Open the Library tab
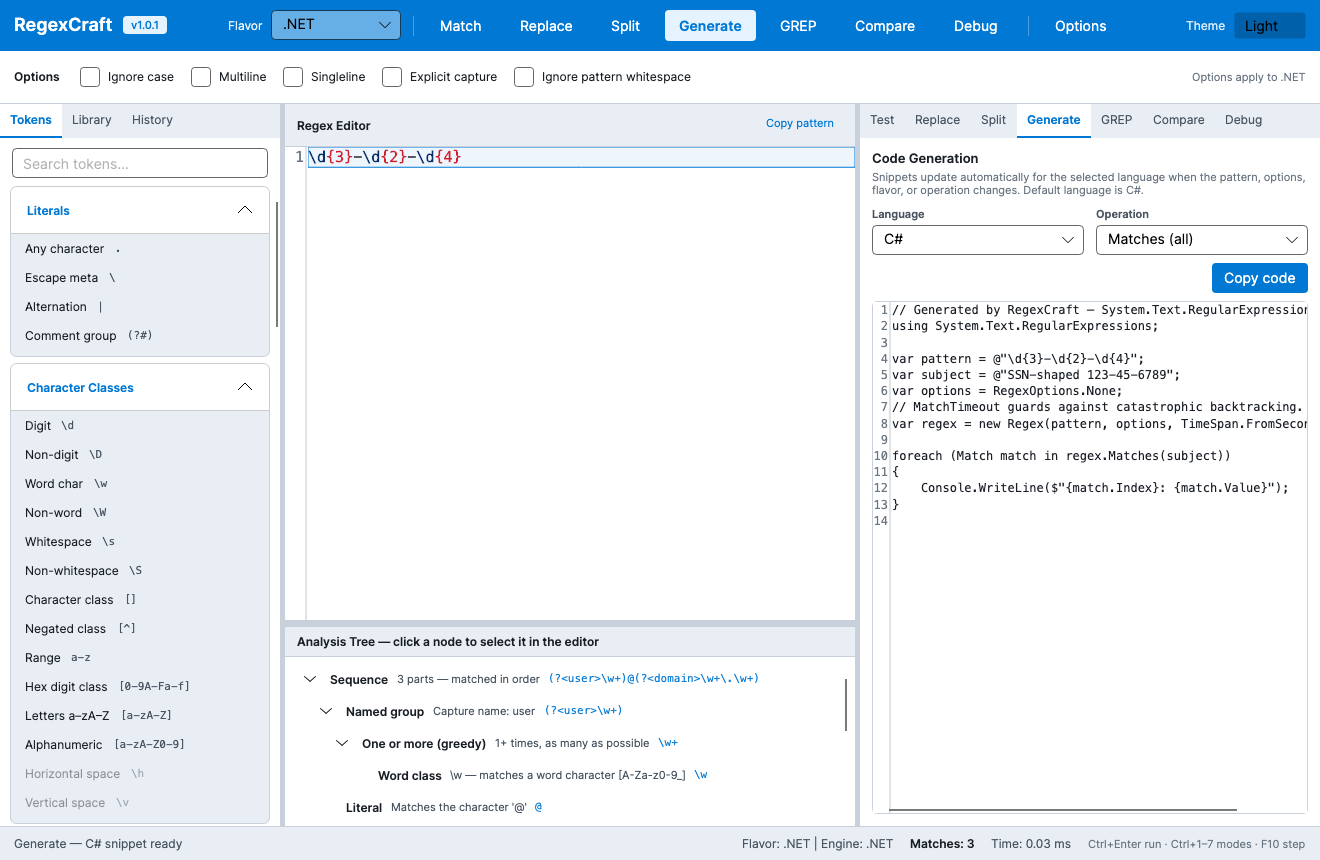This screenshot has width=1320, height=860. pos(92,120)
